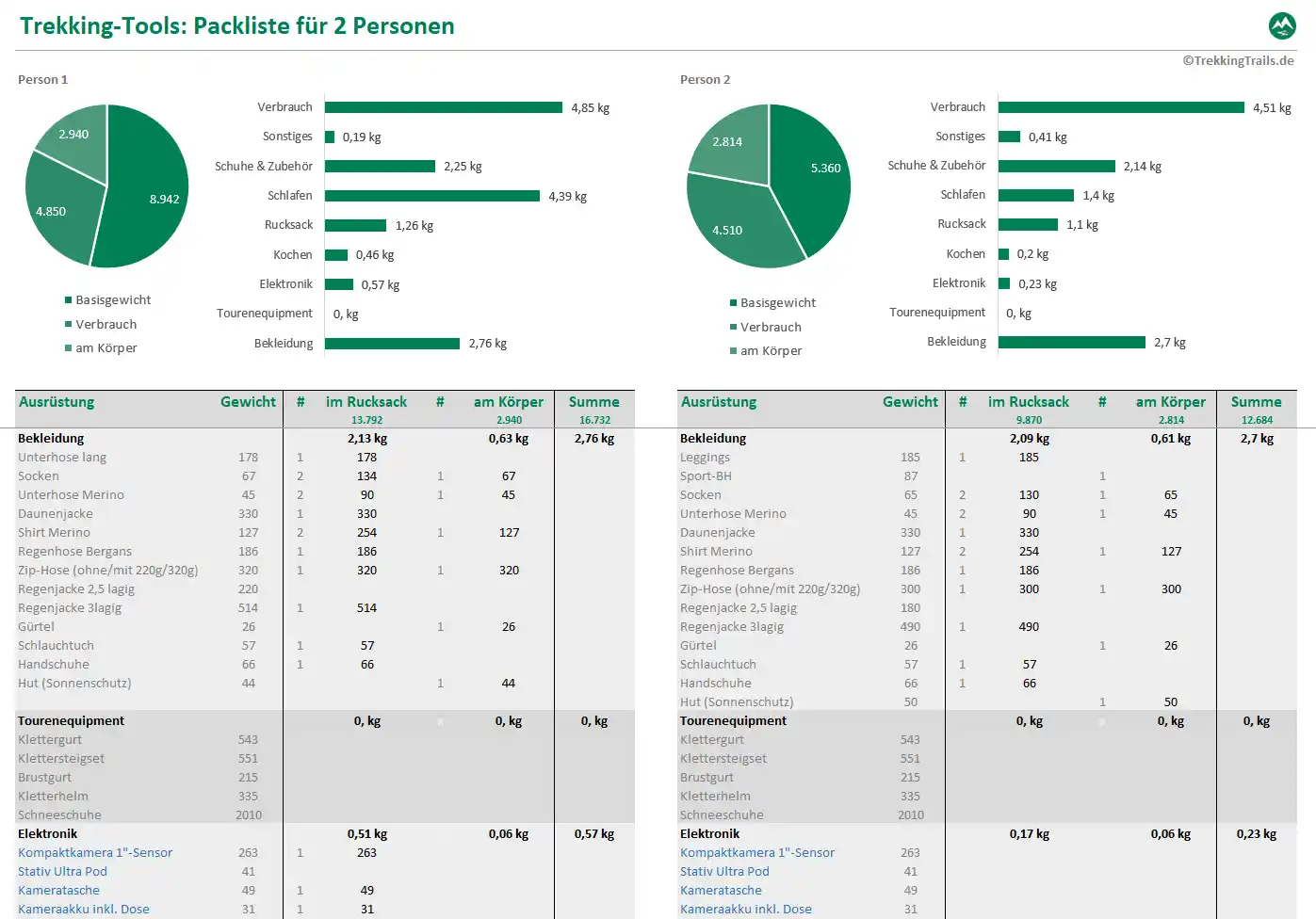This screenshot has width=1316, height=919.
Task: Follow Person 1 Kameratasche link
Action: pyautogui.click(x=58, y=891)
